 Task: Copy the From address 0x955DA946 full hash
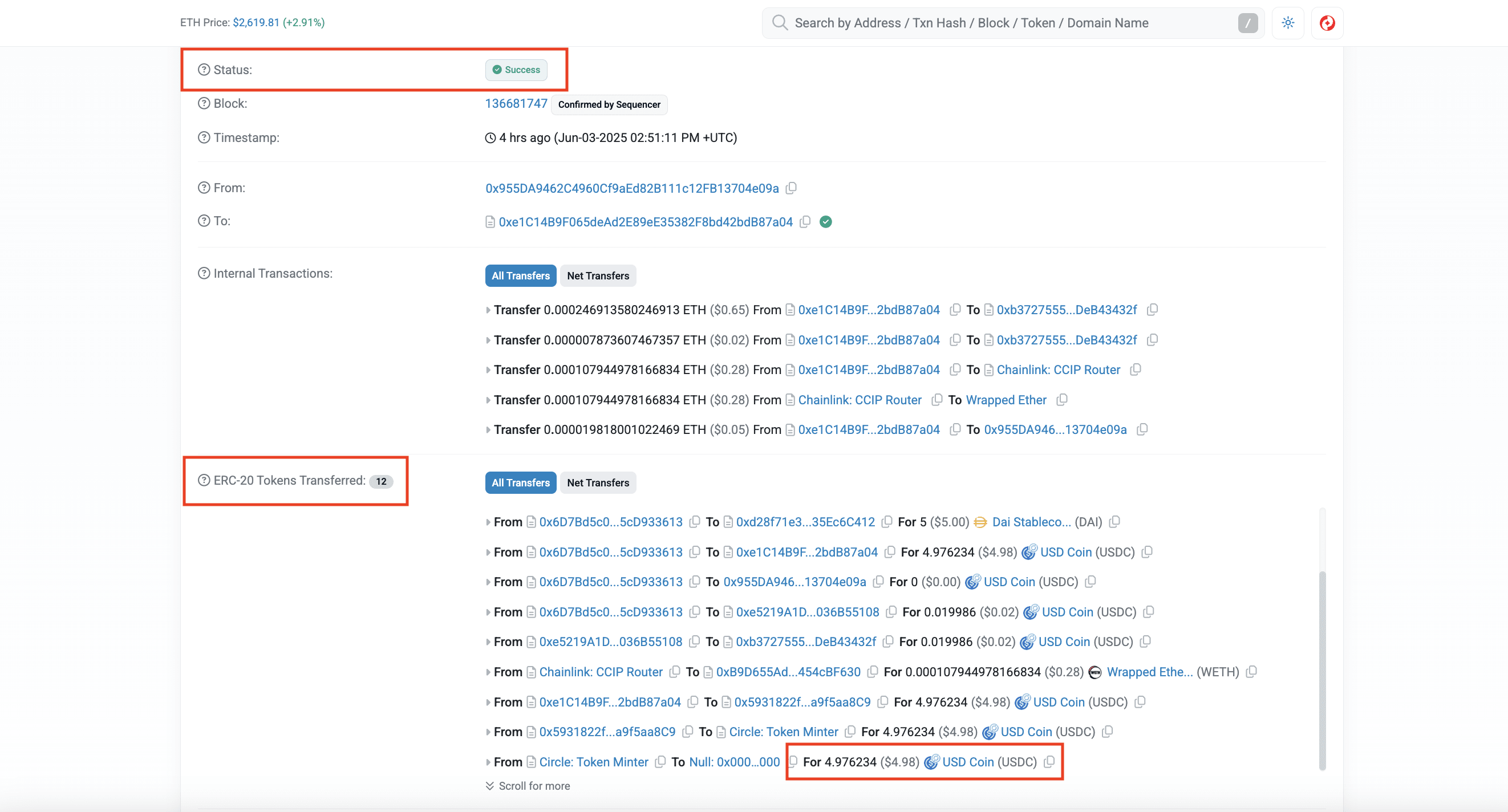coord(791,188)
